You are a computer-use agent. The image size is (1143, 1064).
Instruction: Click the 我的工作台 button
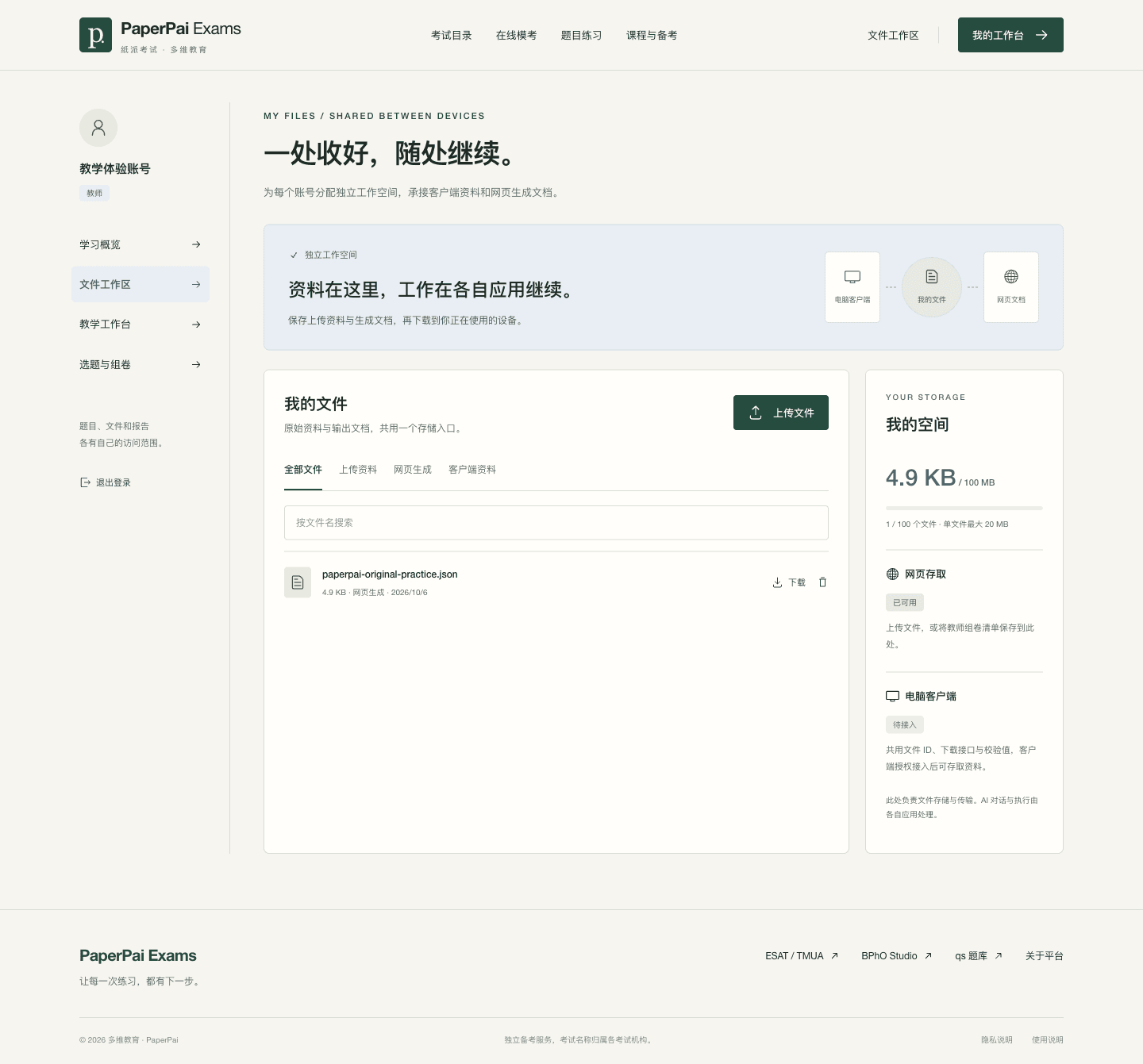click(x=1010, y=35)
